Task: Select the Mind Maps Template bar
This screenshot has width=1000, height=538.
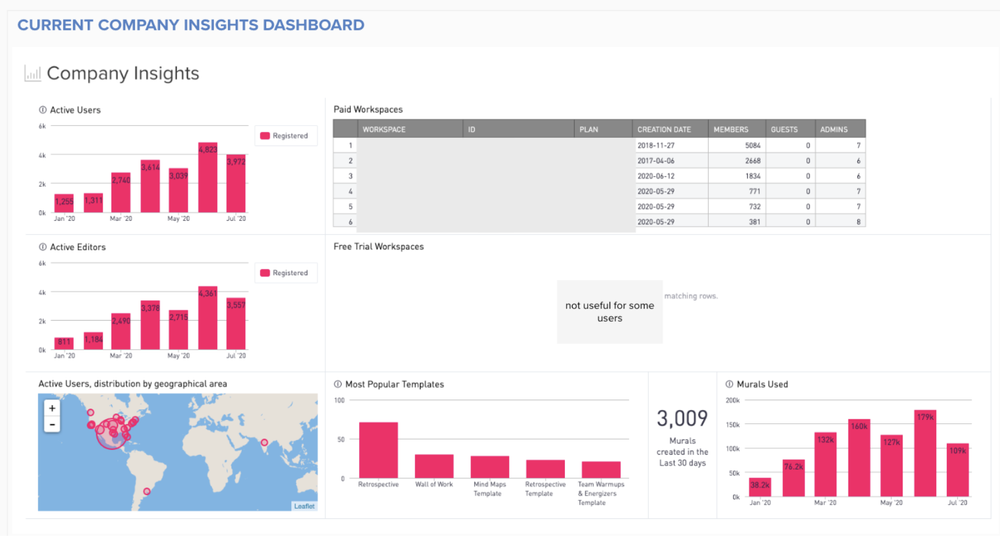Action: click(x=490, y=467)
